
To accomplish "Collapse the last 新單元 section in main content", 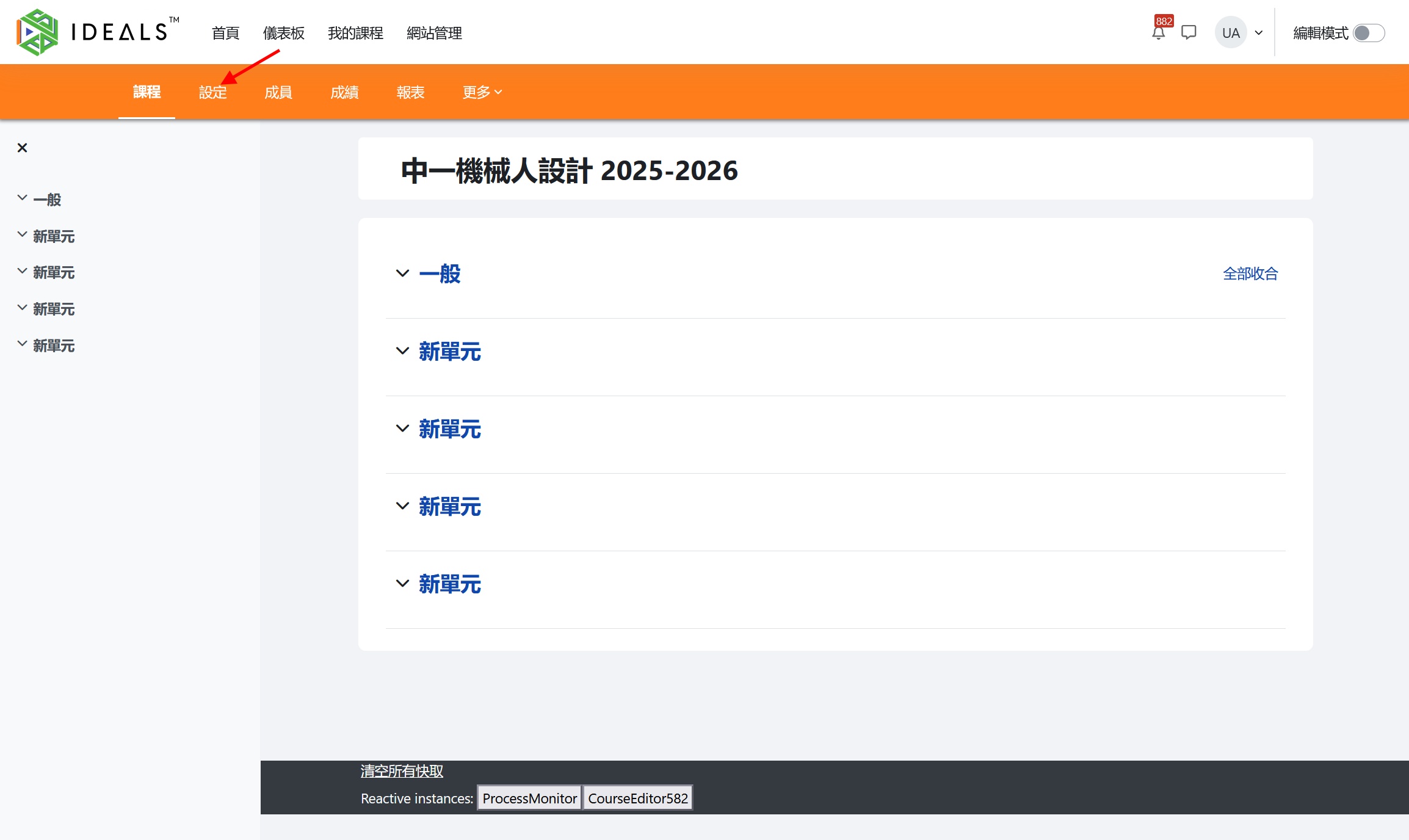I will click(x=402, y=584).
